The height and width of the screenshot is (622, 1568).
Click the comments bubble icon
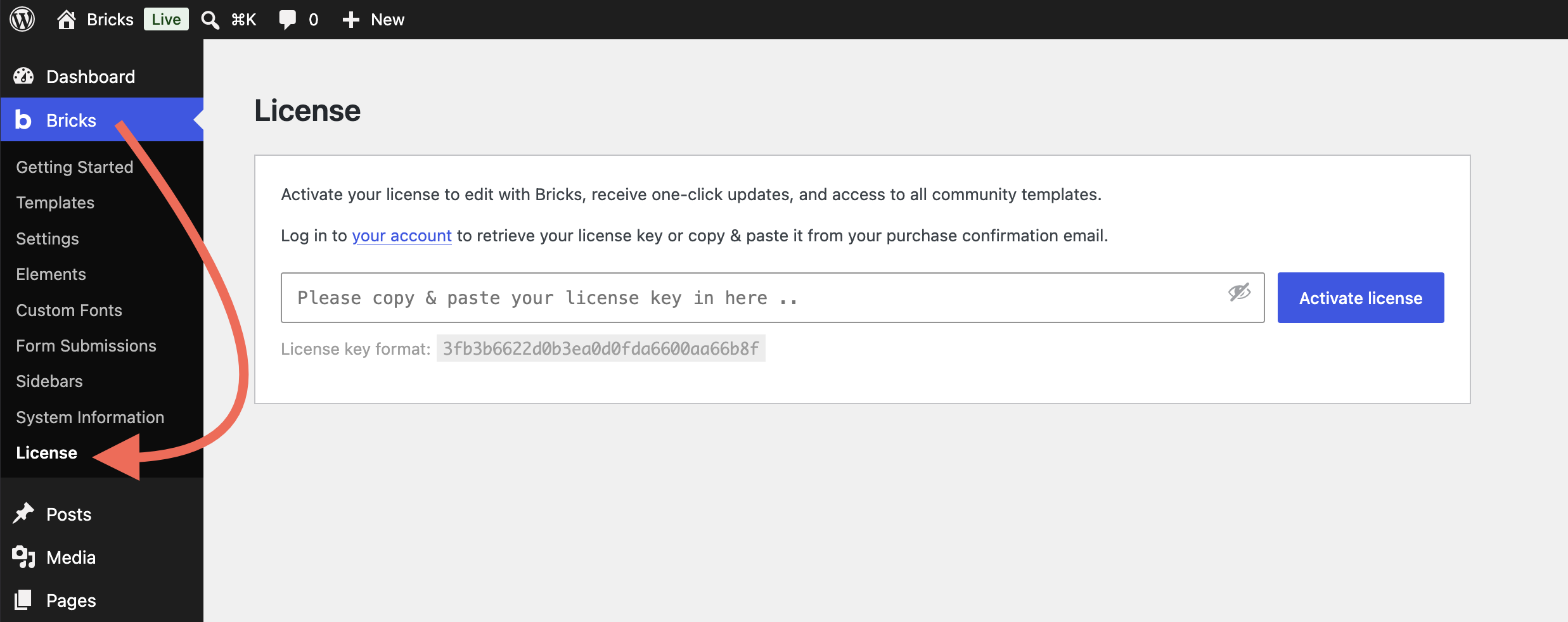[x=287, y=20]
